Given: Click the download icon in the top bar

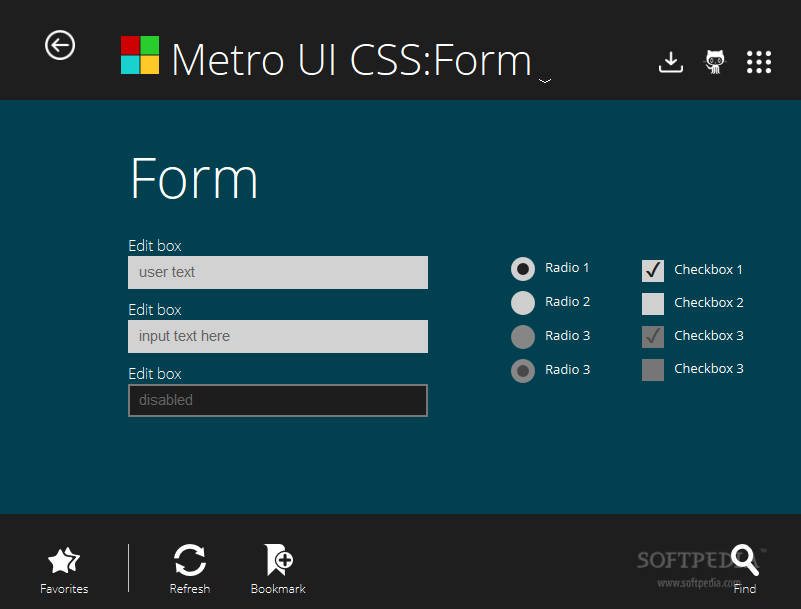Looking at the screenshot, I should pyautogui.click(x=670, y=61).
